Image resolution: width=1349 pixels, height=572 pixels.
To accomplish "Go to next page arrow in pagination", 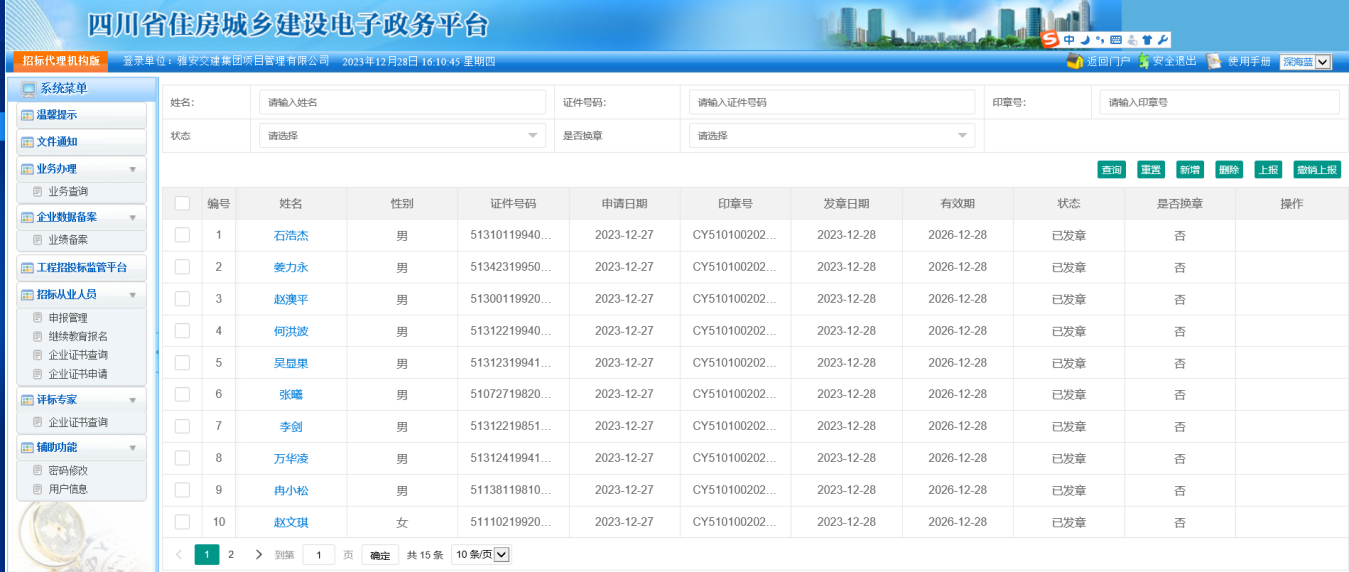I will (259, 554).
